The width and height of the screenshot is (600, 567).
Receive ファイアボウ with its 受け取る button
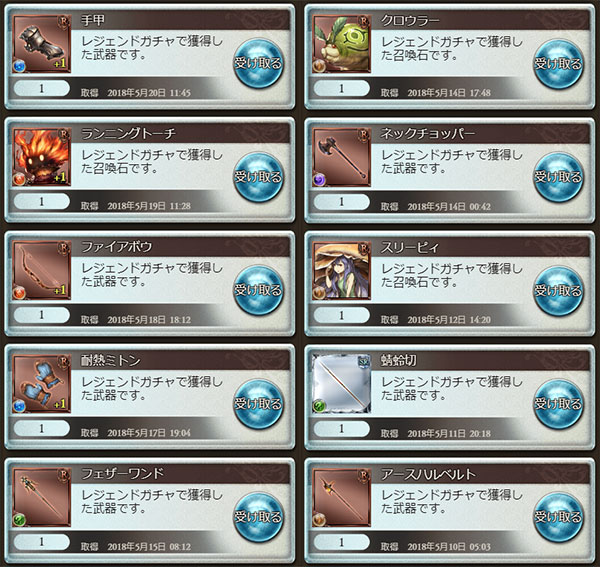click(x=258, y=290)
